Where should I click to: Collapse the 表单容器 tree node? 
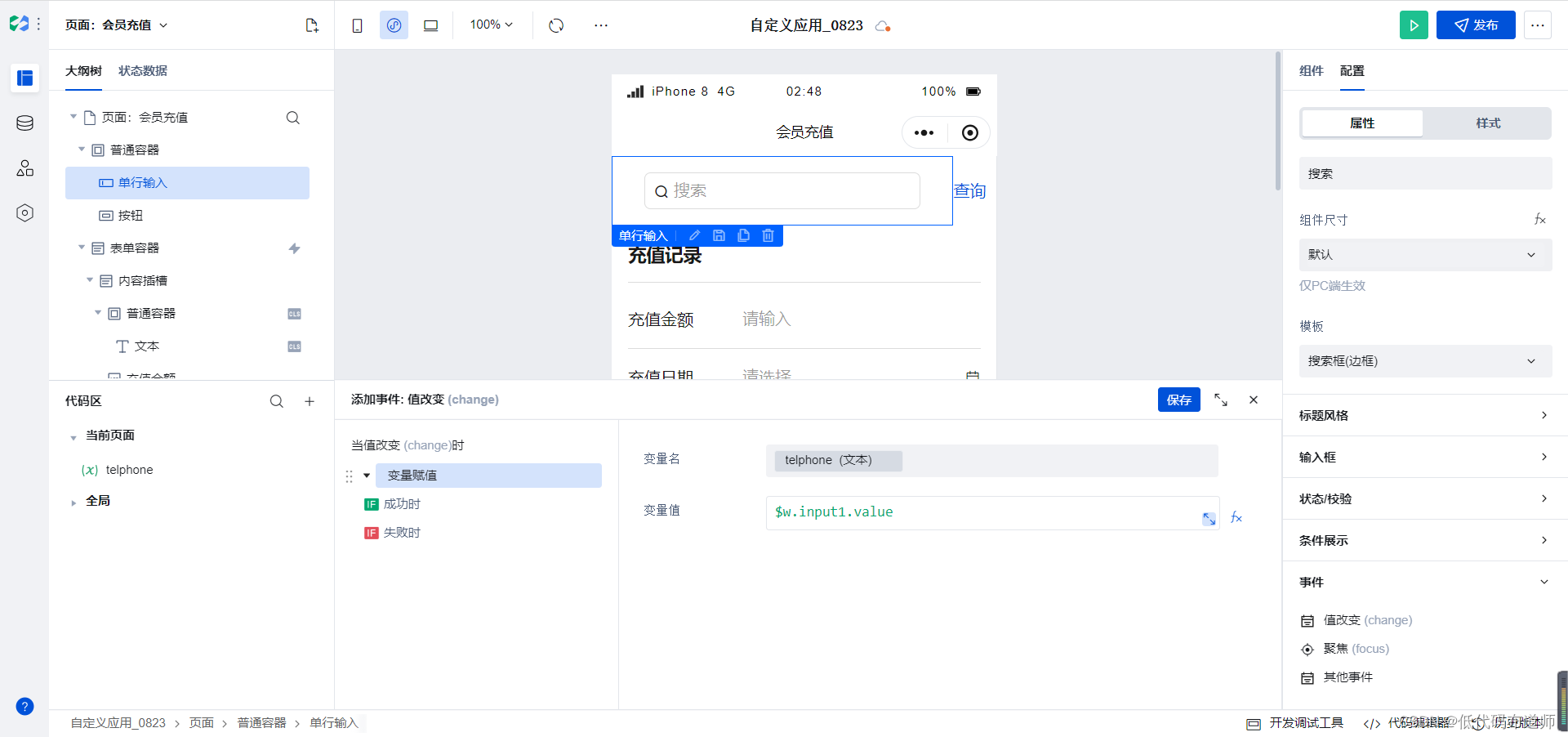pyautogui.click(x=82, y=248)
